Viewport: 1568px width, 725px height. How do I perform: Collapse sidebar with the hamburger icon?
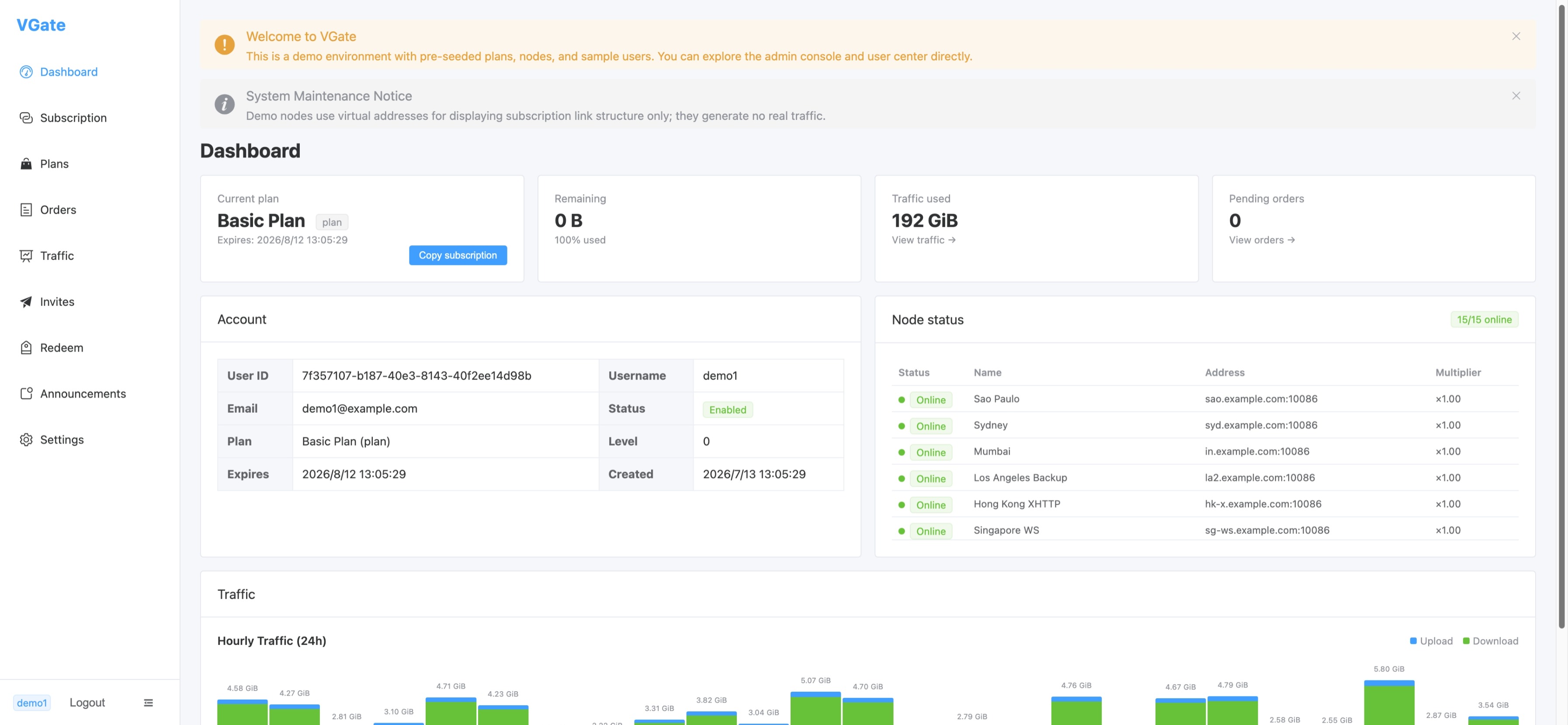pos(148,702)
